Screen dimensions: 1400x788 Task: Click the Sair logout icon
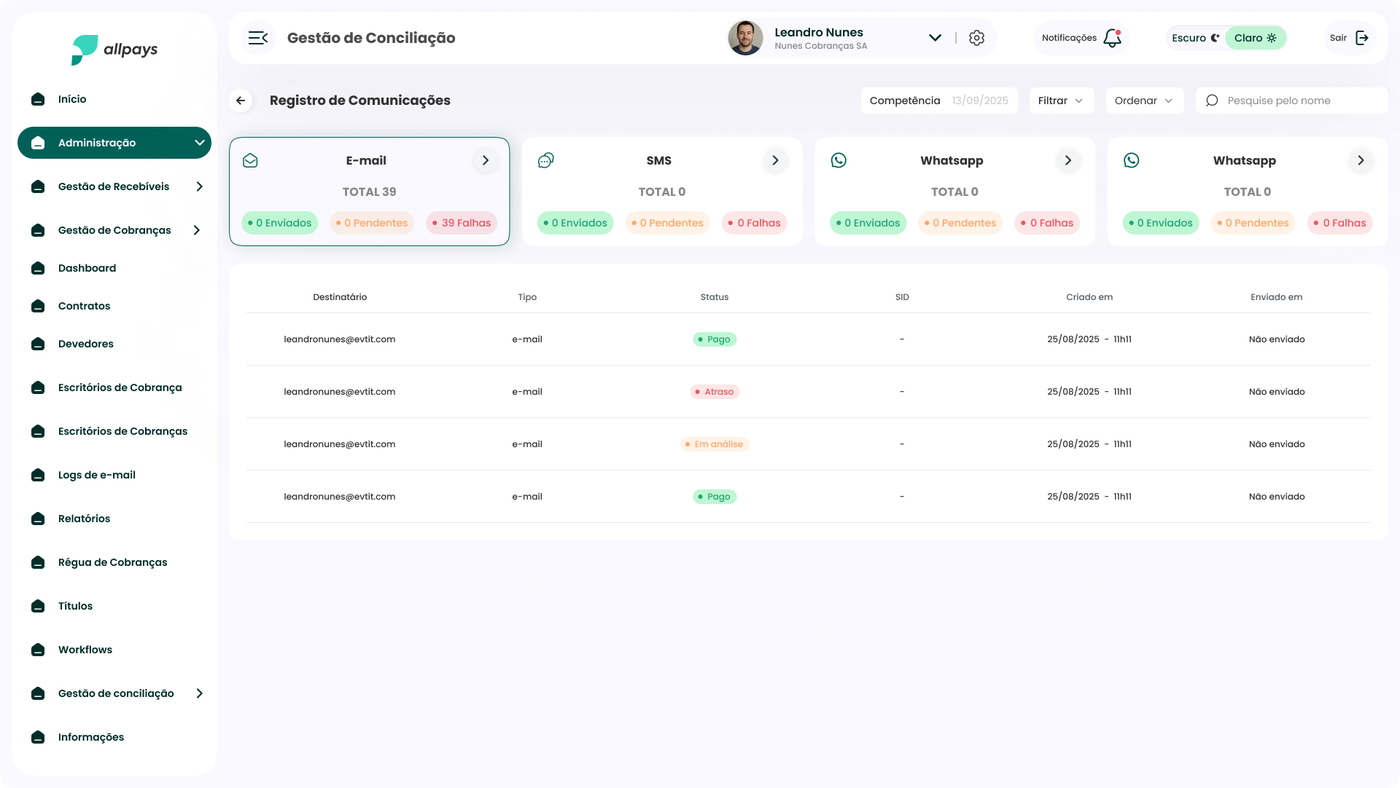pyautogui.click(x=1362, y=38)
